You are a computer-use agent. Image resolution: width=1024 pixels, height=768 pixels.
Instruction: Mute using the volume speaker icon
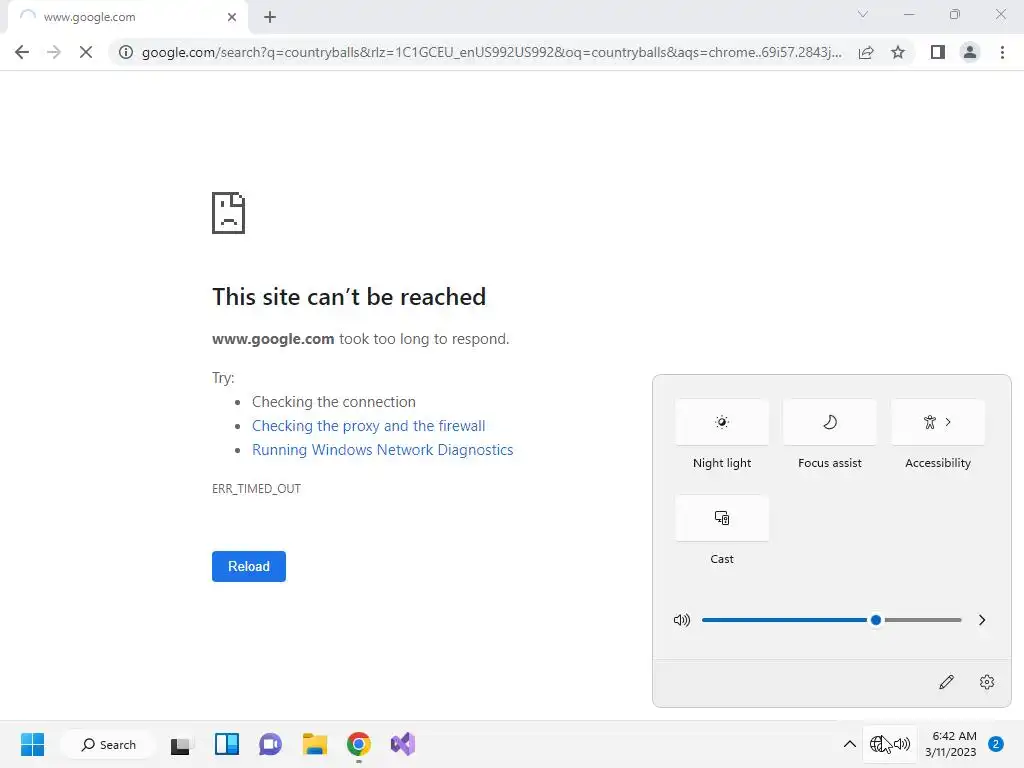[682, 620]
